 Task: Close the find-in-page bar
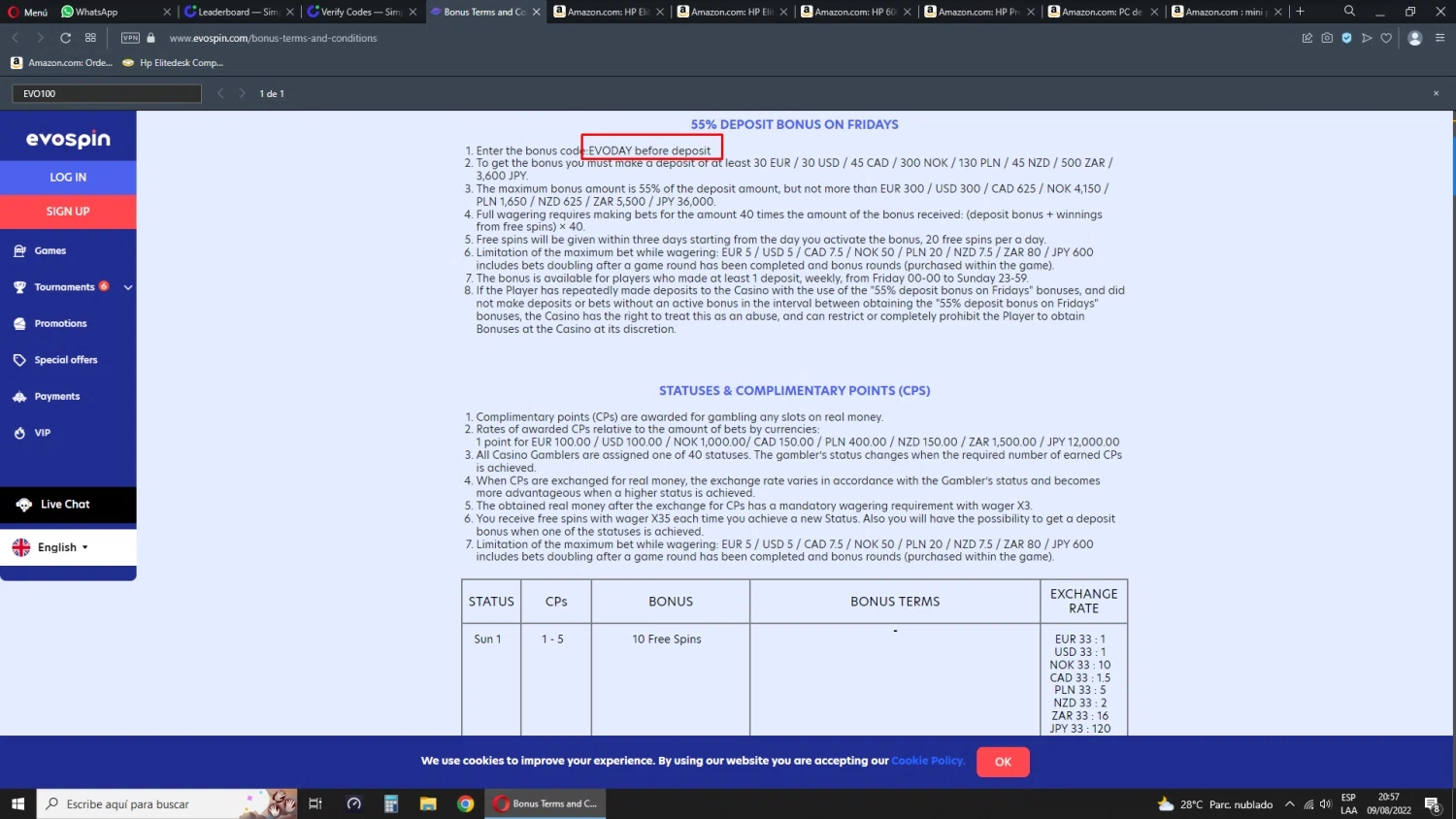(1436, 93)
